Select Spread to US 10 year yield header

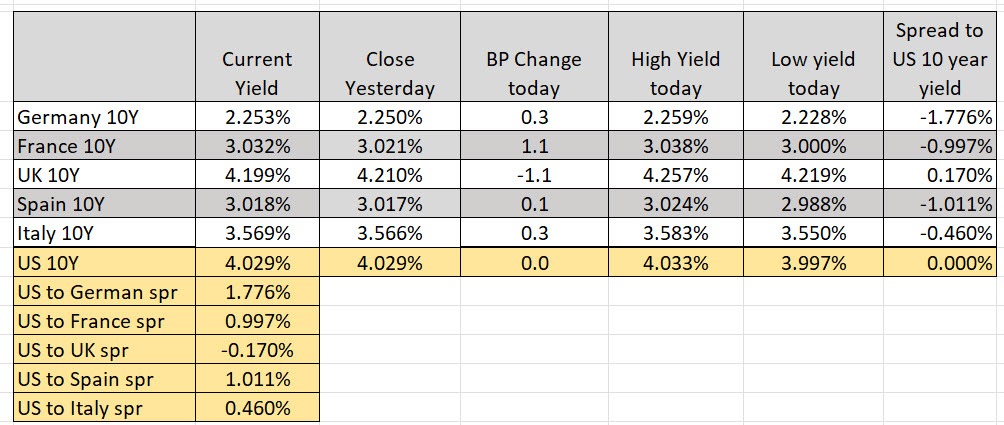pyautogui.click(x=940, y=56)
